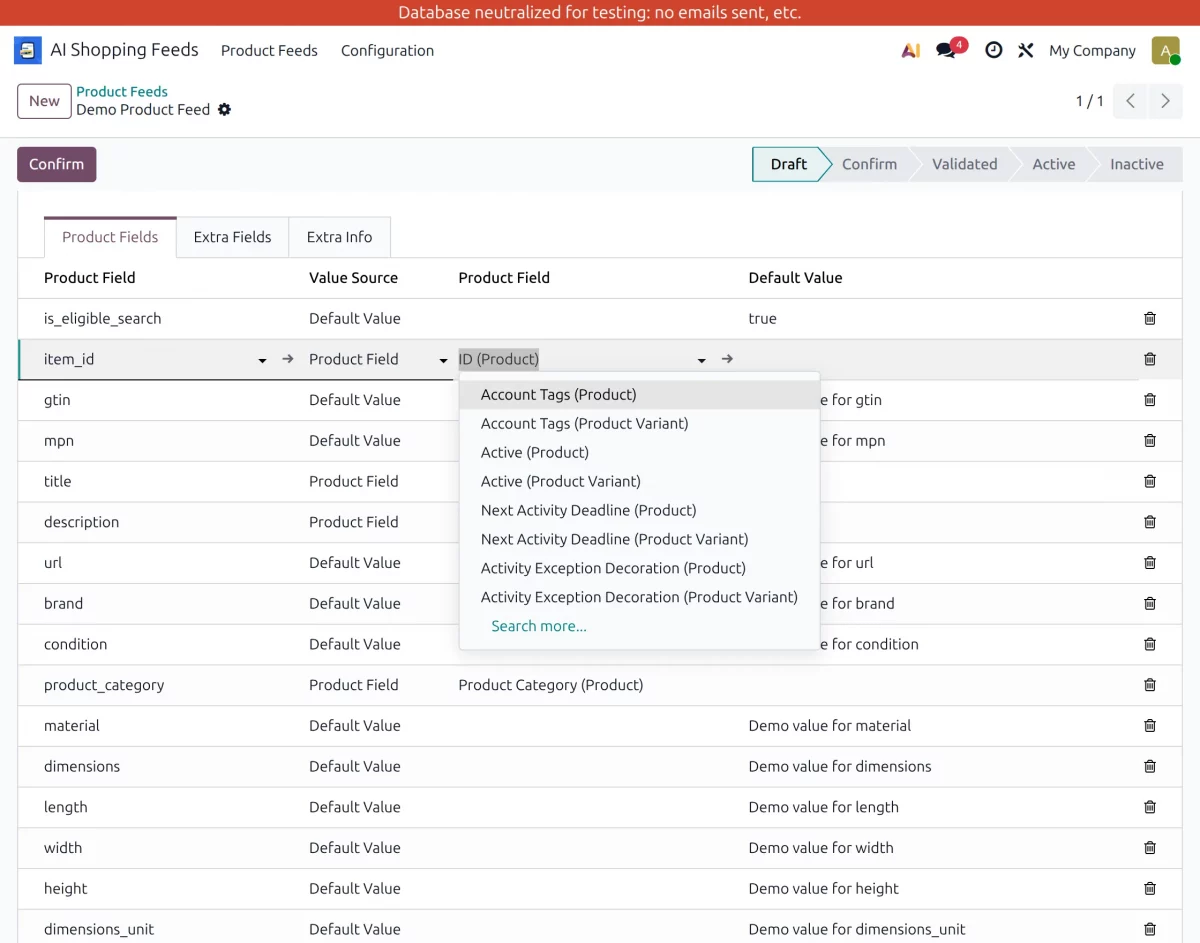Viewport: 1200px width, 943px height.
Task: Open the Activities clock icon
Action: coord(993,50)
